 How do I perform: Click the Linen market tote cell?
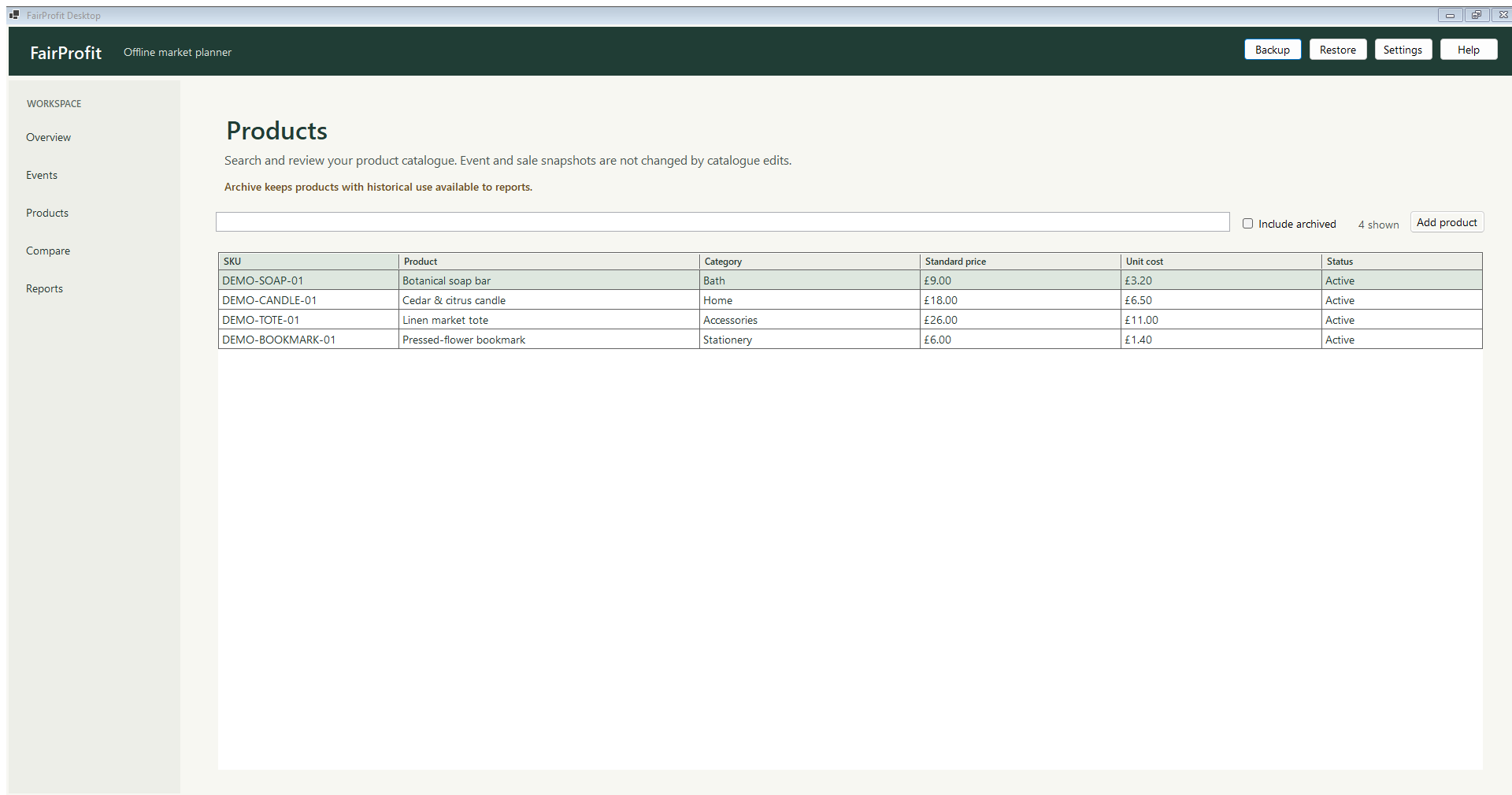[x=549, y=320]
